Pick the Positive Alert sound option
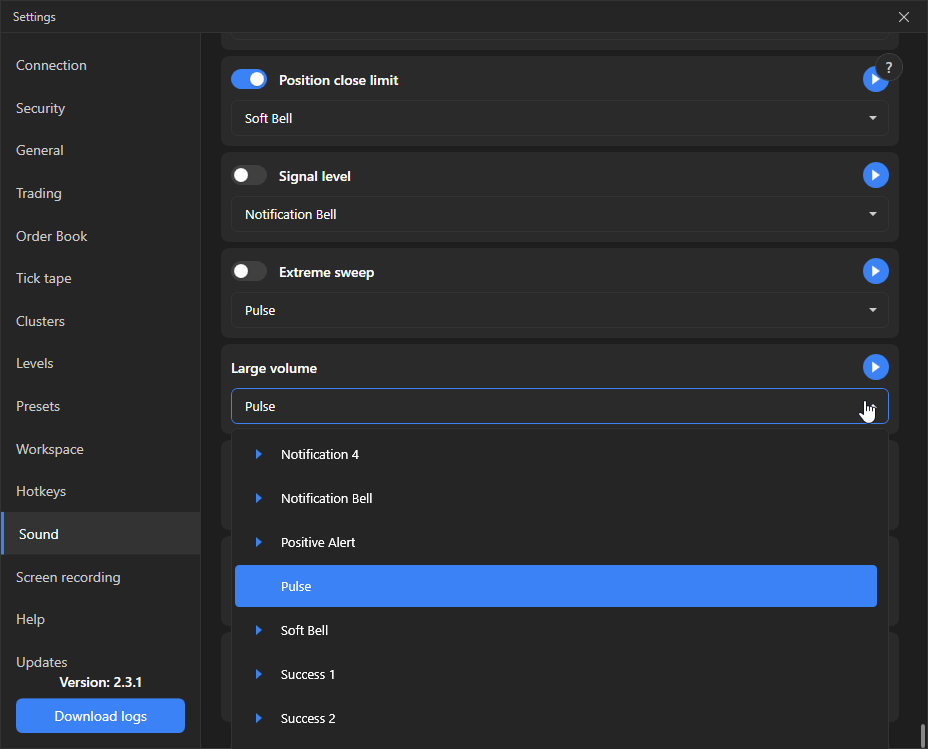The image size is (928, 749). pyautogui.click(x=556, y=542)
